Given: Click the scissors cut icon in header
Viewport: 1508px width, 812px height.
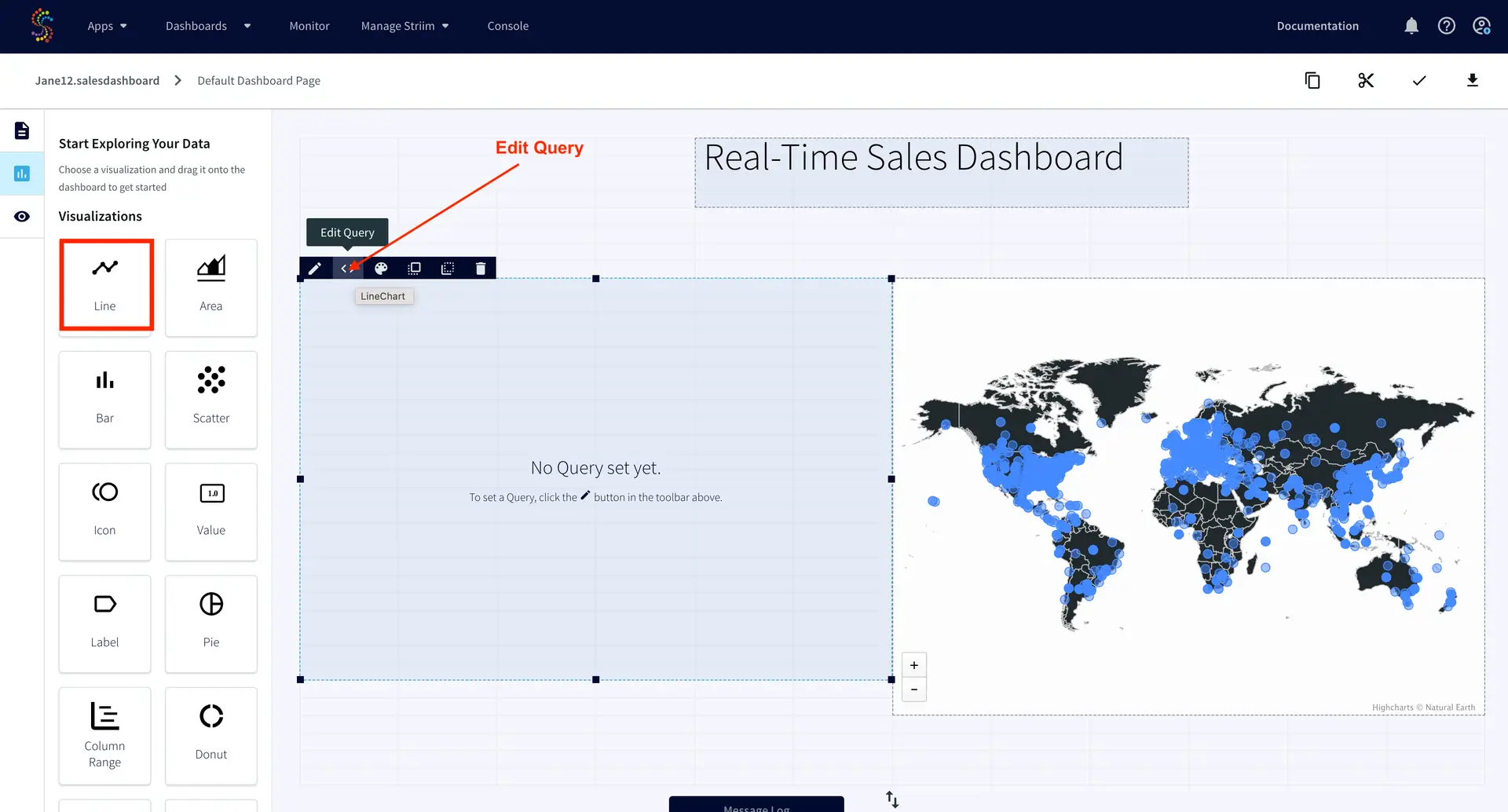Looking at the screenshot, I should pyautogui.click(x=1366, y=80).
